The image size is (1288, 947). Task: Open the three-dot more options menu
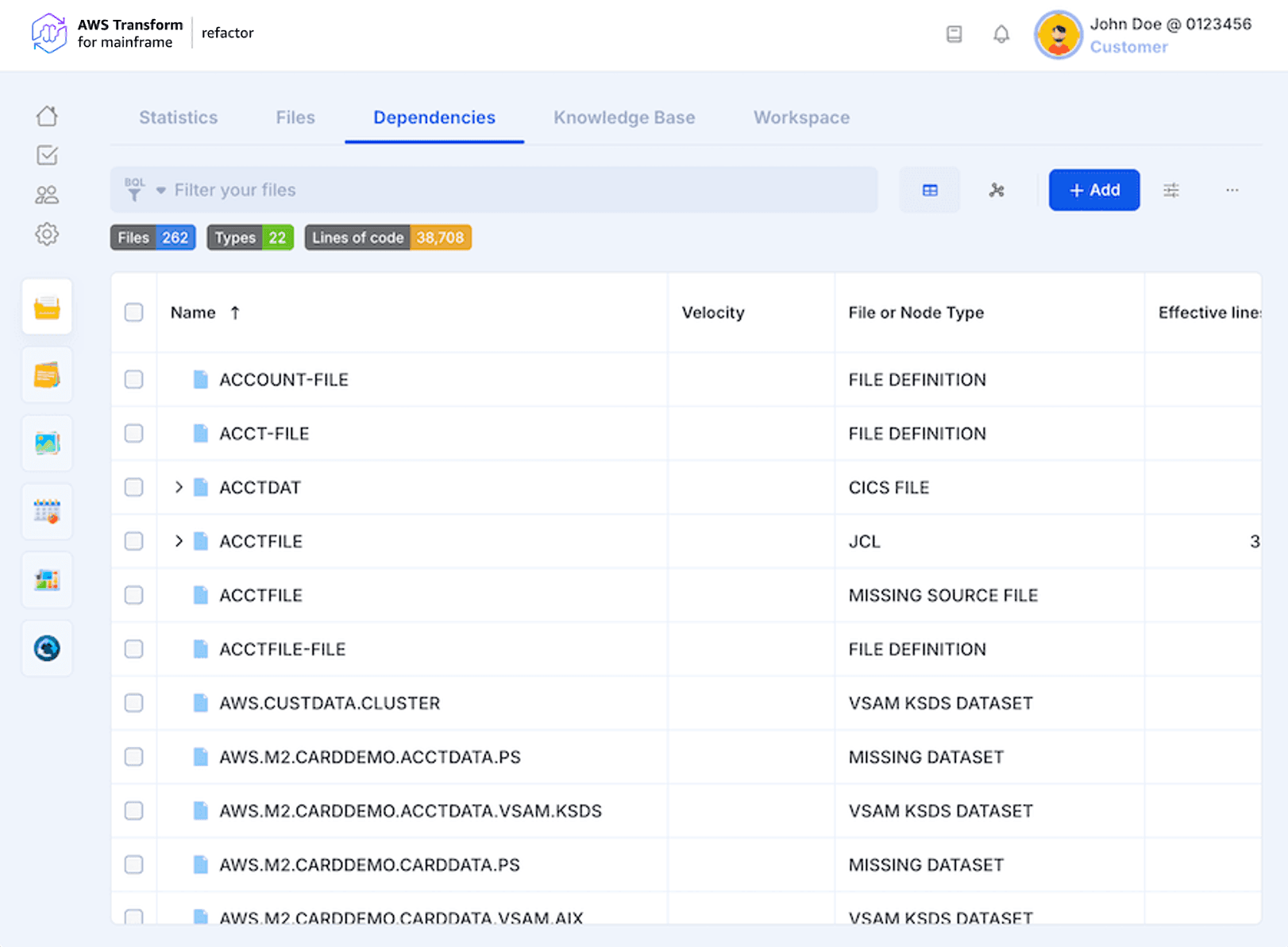tap(1232, 190)
